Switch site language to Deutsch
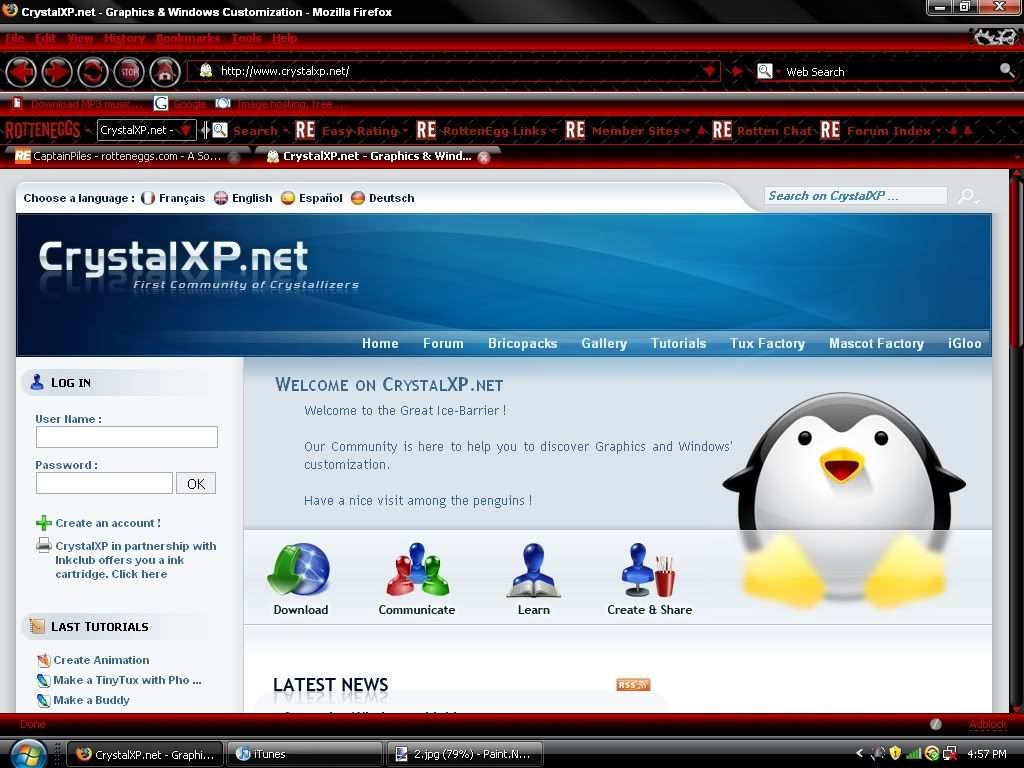The image size is (1024, 768). point(382,198)
